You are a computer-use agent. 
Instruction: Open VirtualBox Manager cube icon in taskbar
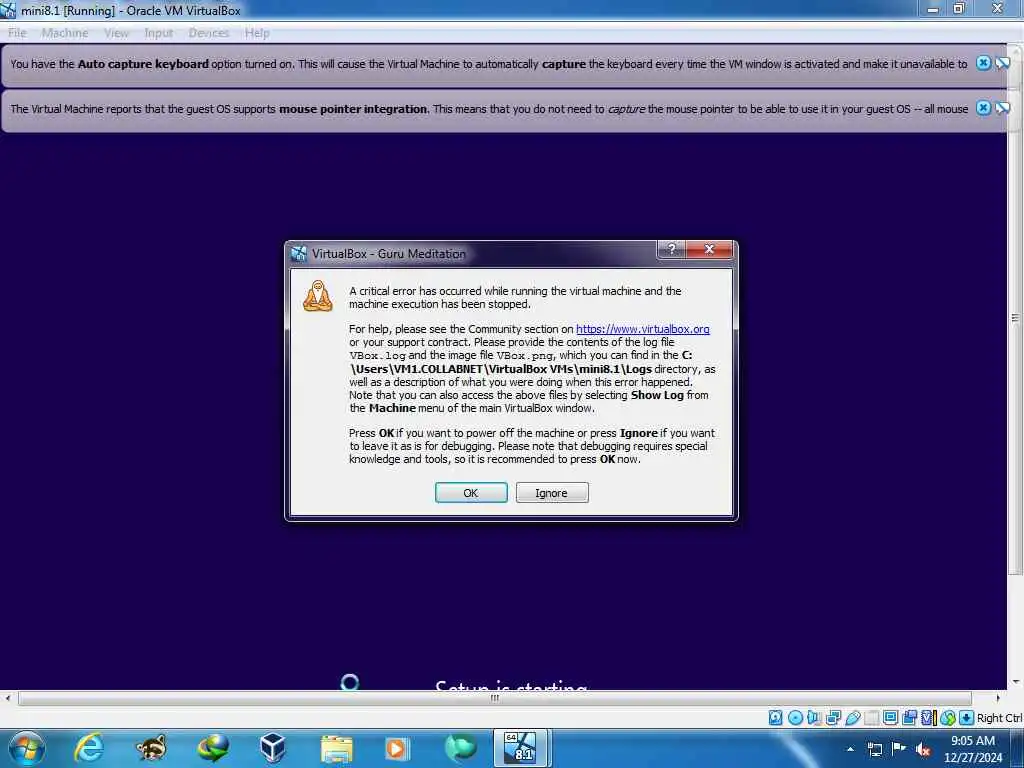pos(273,748)
